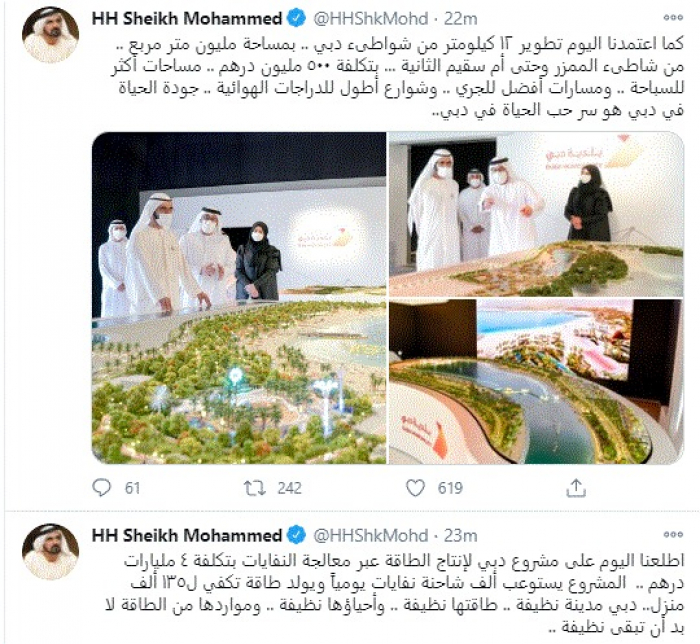Screen dimensions: 700x644
Task: Share the first tweet via share icon
Action: 576,488
